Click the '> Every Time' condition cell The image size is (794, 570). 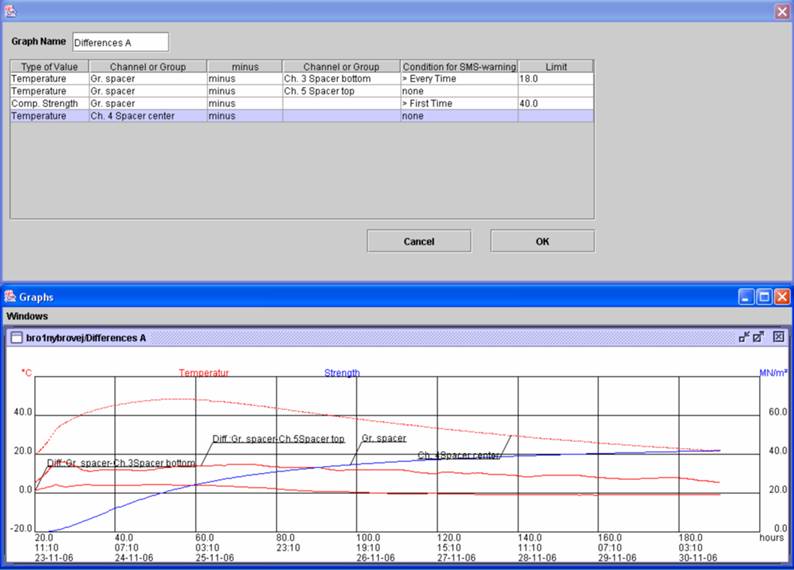(x=459, y=78)
